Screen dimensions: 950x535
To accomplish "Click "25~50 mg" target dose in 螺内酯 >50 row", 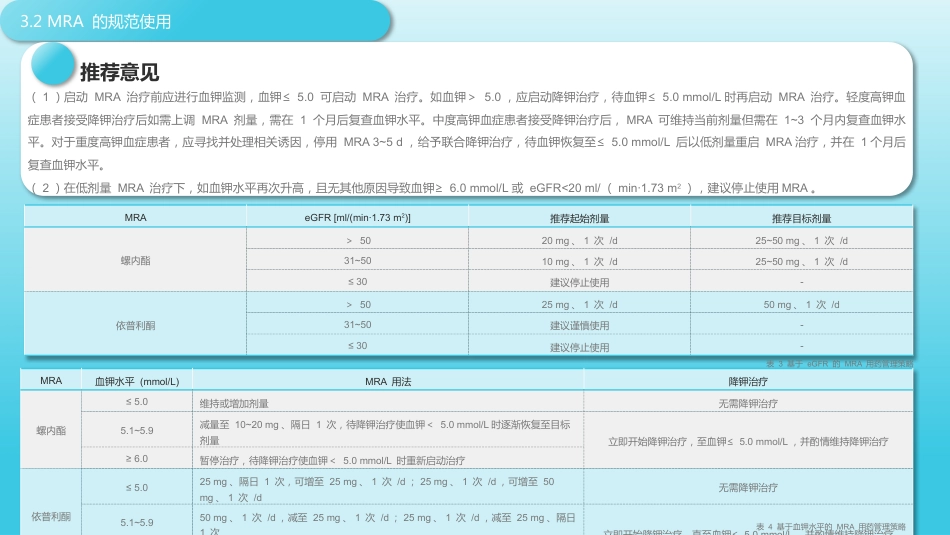I will coord(801,241).
